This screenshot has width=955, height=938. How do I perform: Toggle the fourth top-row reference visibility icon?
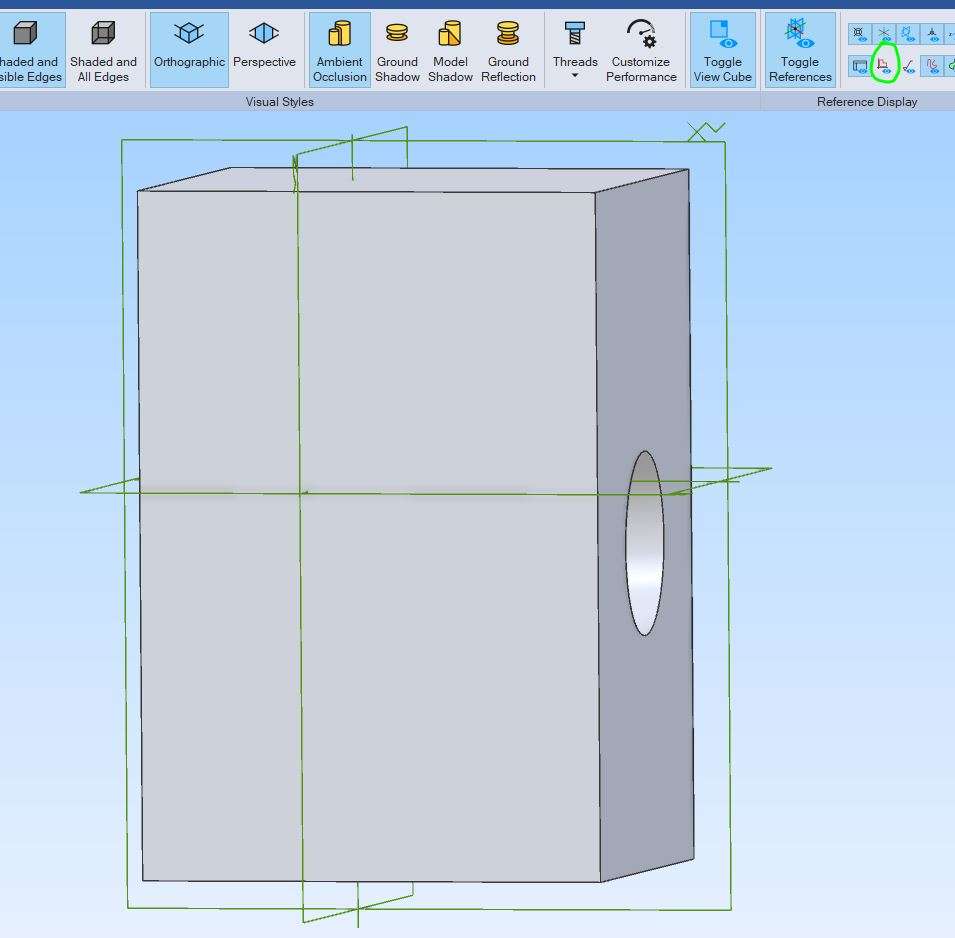[x=932, y=34]
